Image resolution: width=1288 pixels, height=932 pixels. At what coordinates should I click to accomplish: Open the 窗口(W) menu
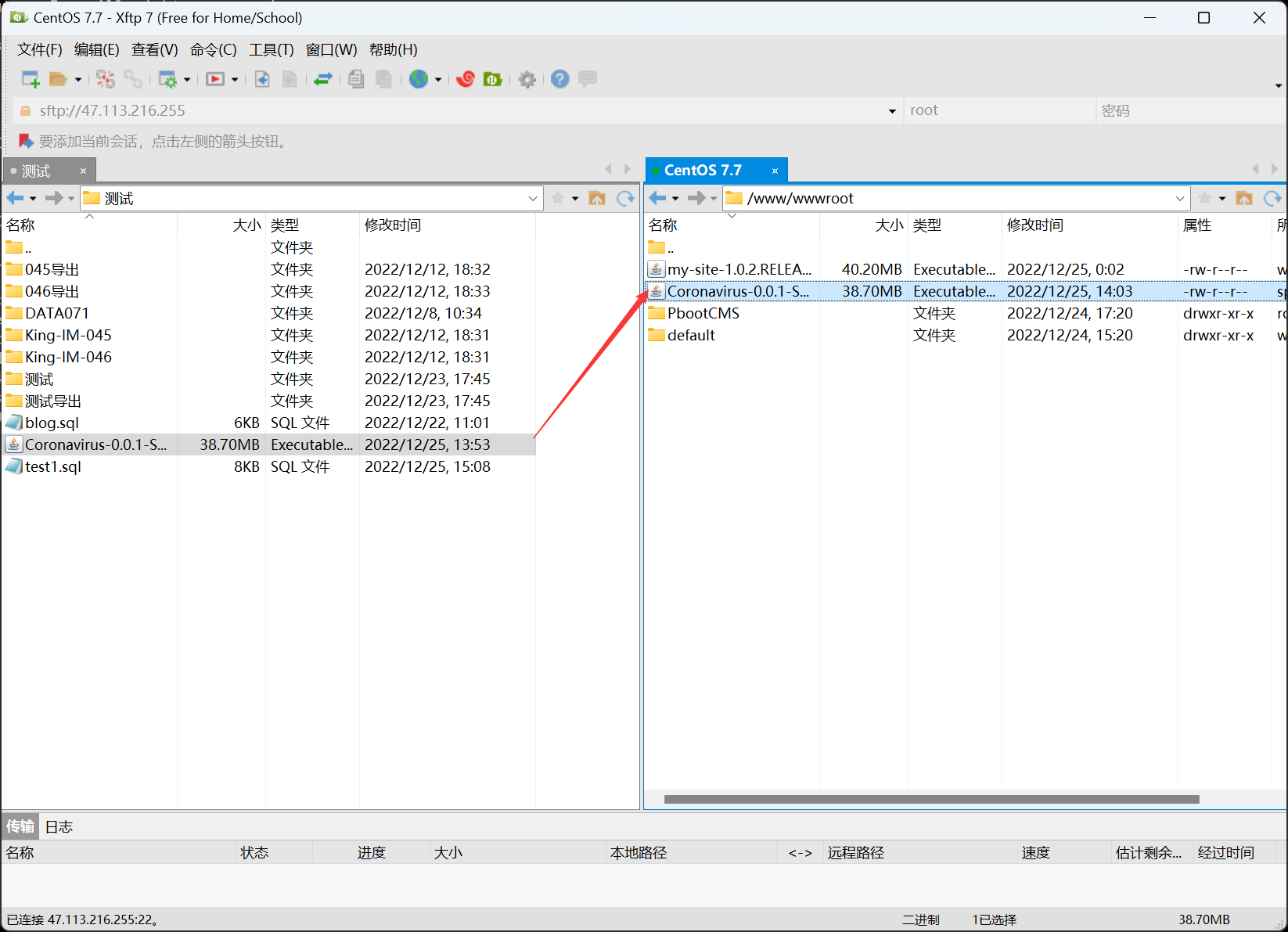point(332,50)
